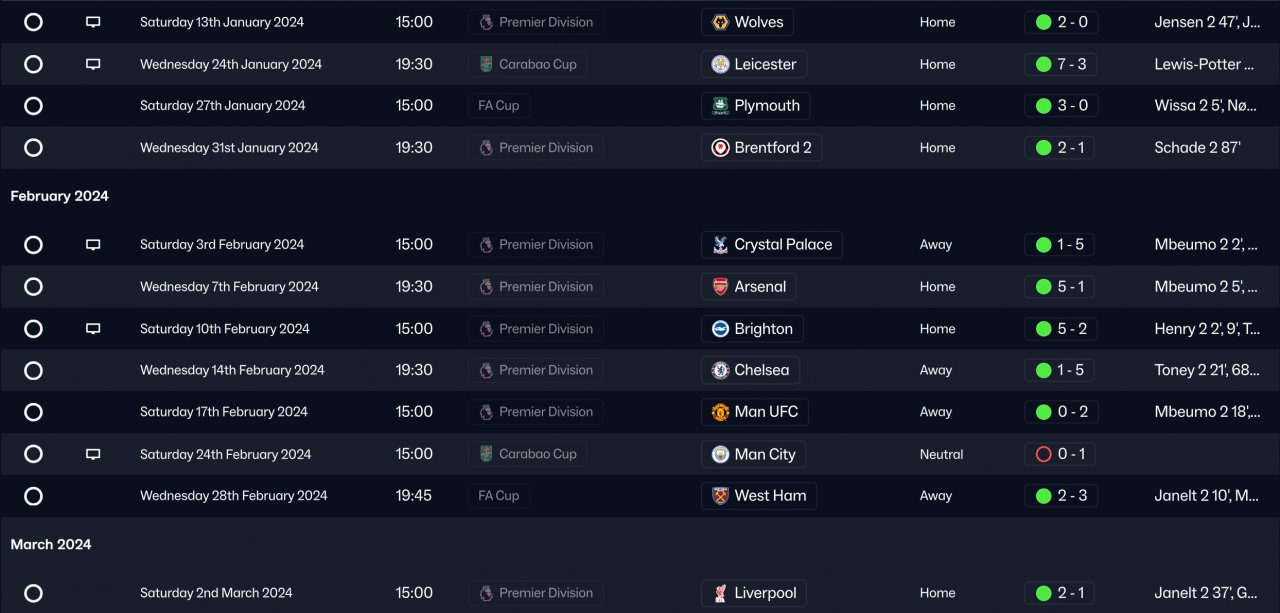Select the radio circle for Man UFC match

coord(33,412)
